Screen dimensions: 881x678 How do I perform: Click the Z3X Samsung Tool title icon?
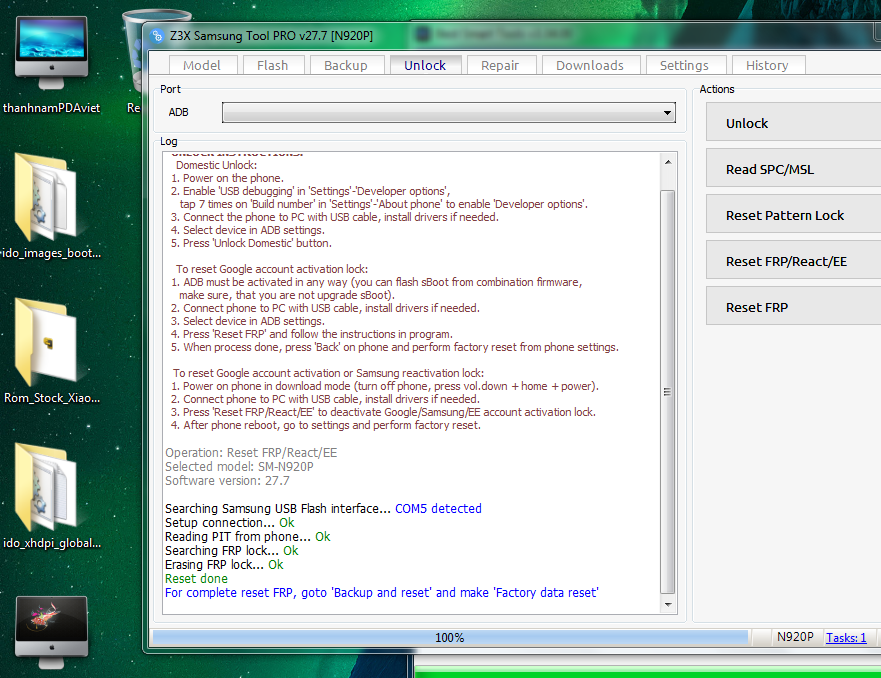[157, 35]
